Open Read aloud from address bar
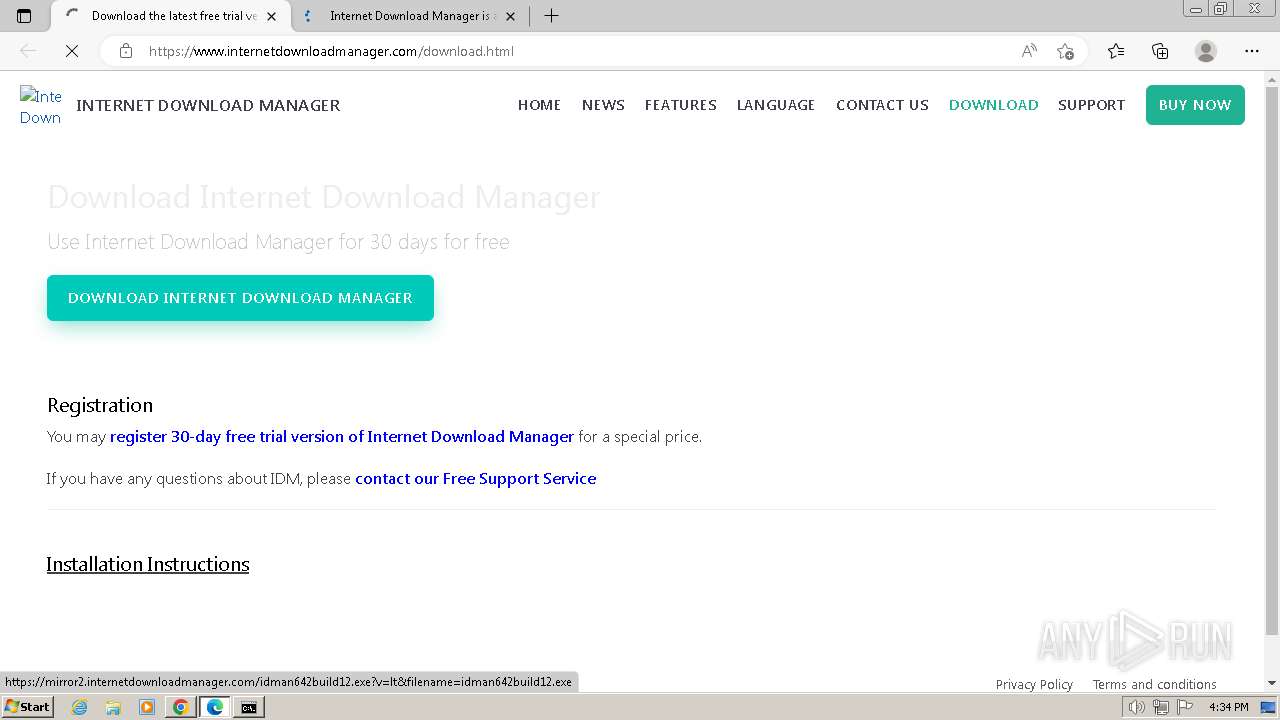Image resolution: width=1280 pixels, height=720 pixels. coord(1029,51)
